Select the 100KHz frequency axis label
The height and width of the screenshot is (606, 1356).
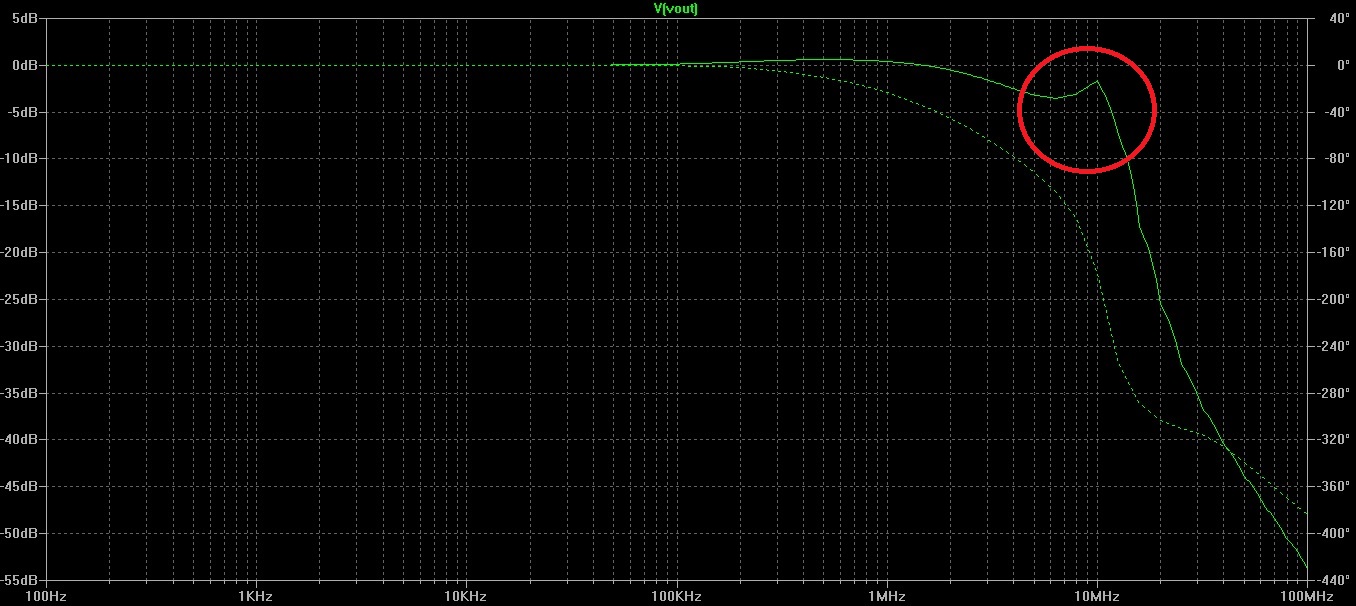coord(677,597)
